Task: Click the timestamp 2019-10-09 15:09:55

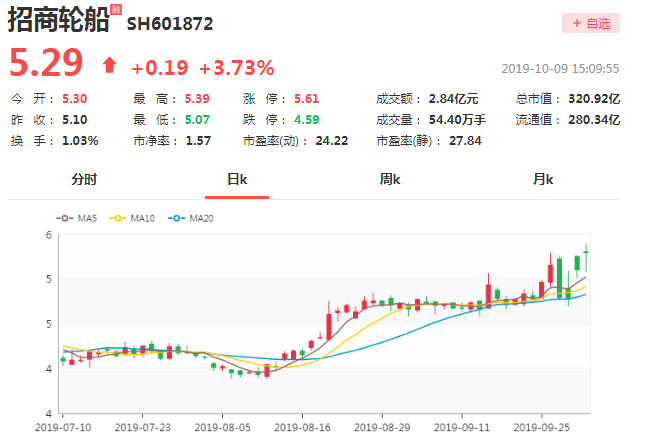Action: pyautogui.click(x=560, y=69)
